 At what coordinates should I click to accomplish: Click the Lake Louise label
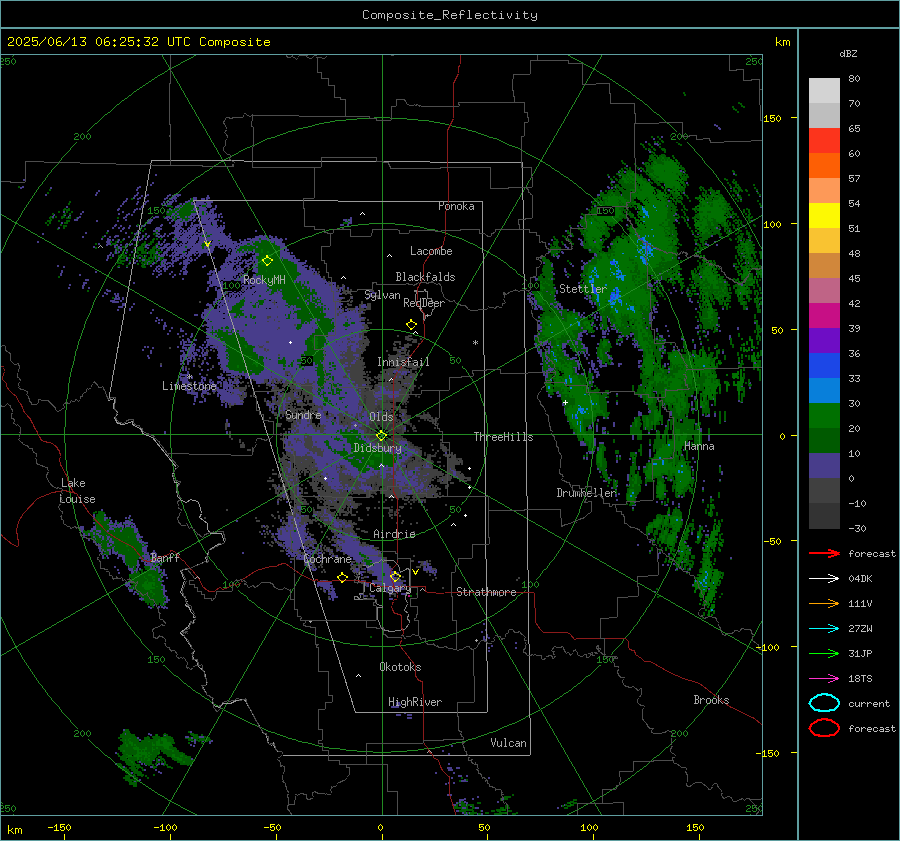pyautogui.click(x=77, y=491)
